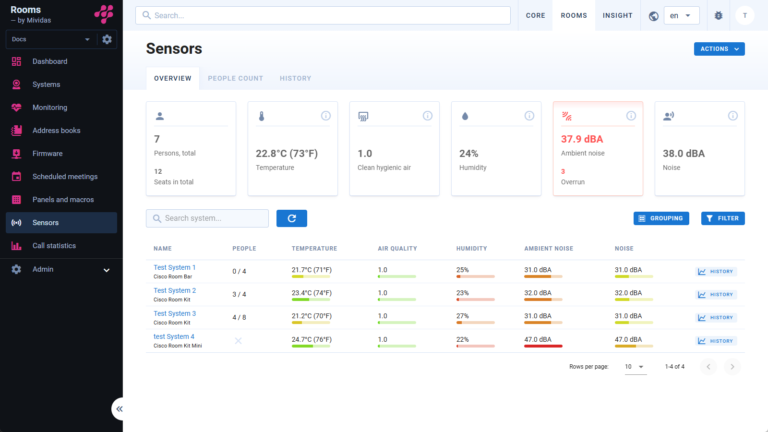This screenshot has width=768, height=432.
Task: Open the Actions dropdown button
Action: [x=719, y=49]
